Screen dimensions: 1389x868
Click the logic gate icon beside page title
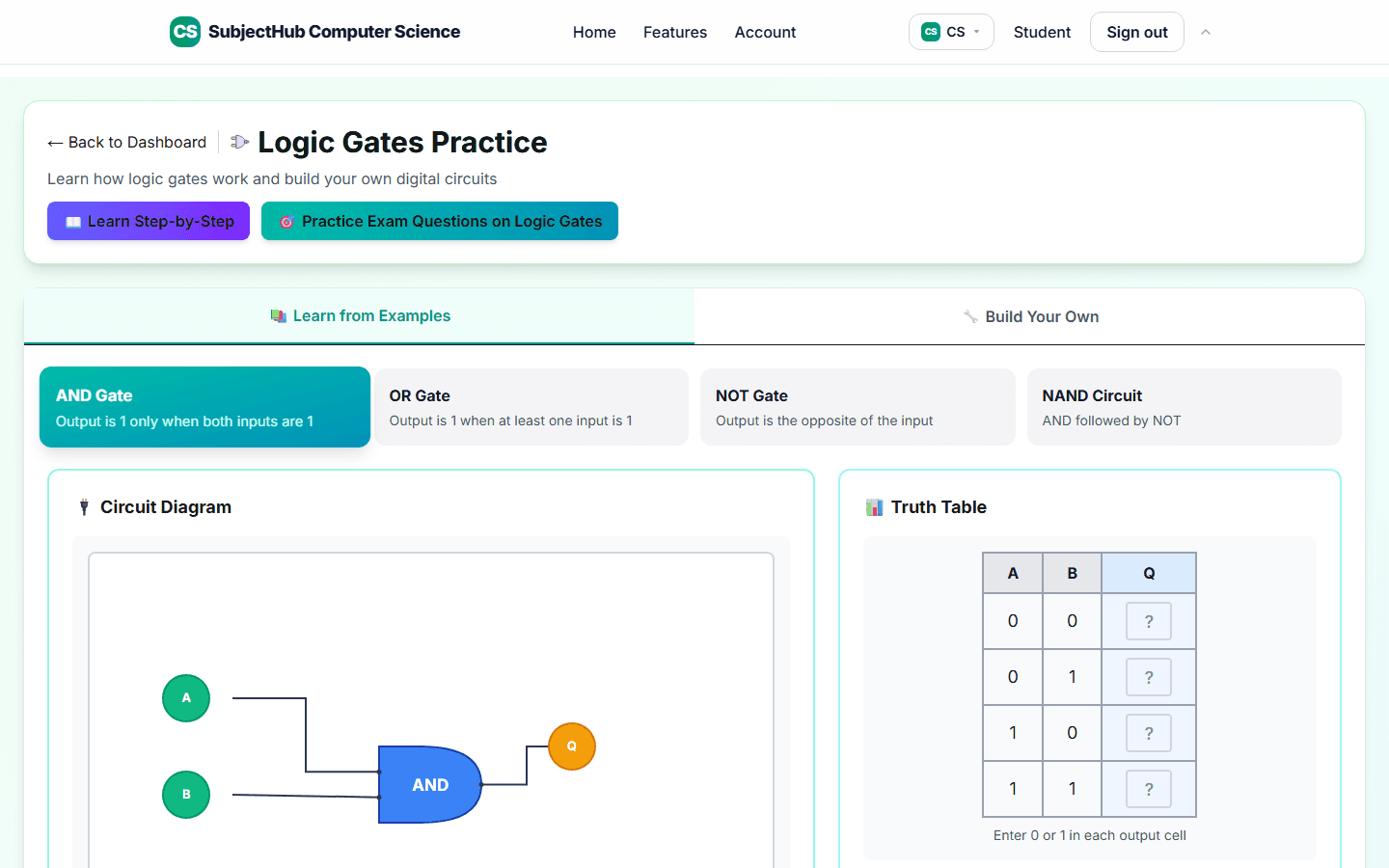pos(240,142)
